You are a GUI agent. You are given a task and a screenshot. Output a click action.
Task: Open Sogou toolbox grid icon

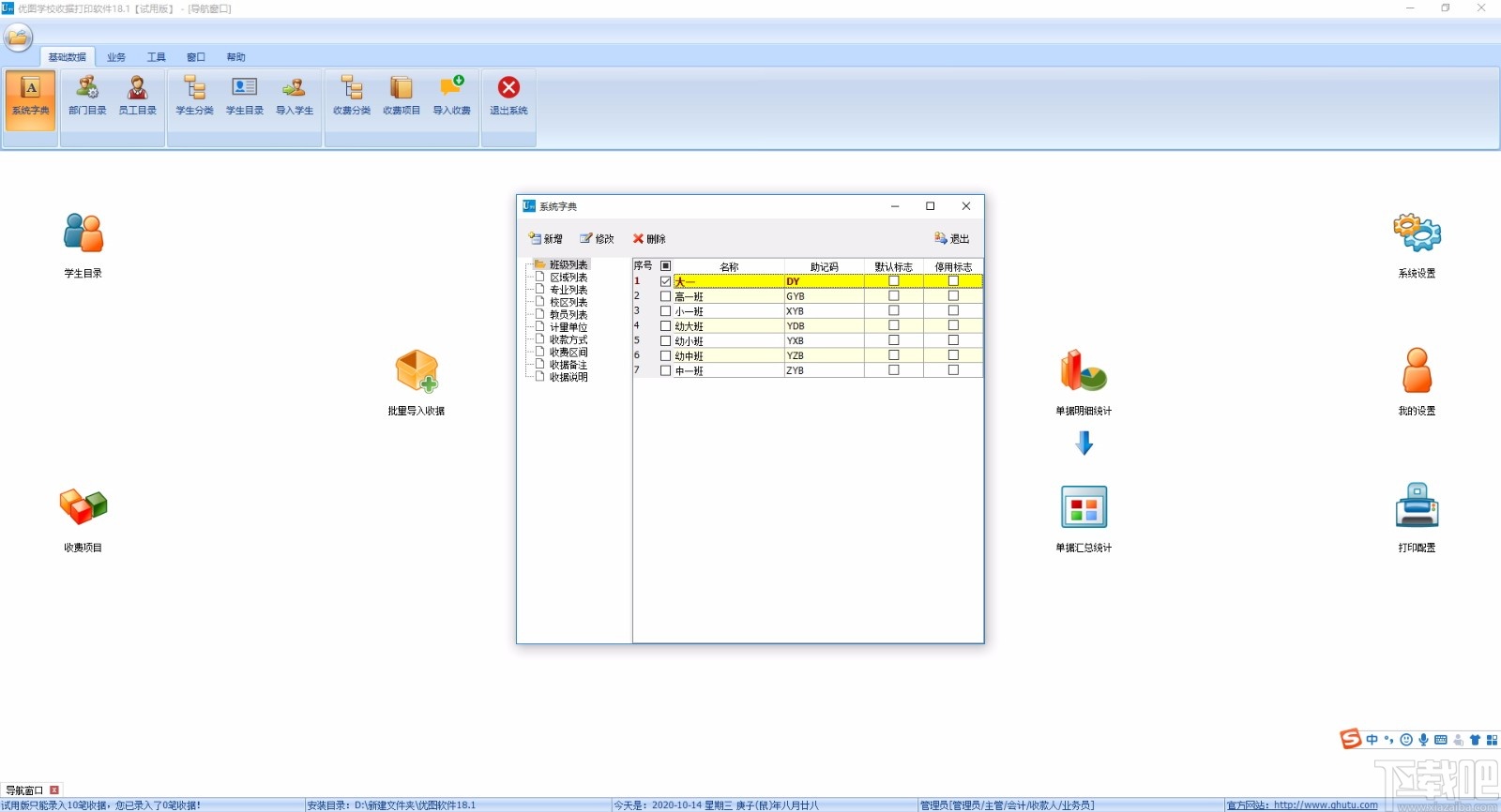coord(1492,740)
